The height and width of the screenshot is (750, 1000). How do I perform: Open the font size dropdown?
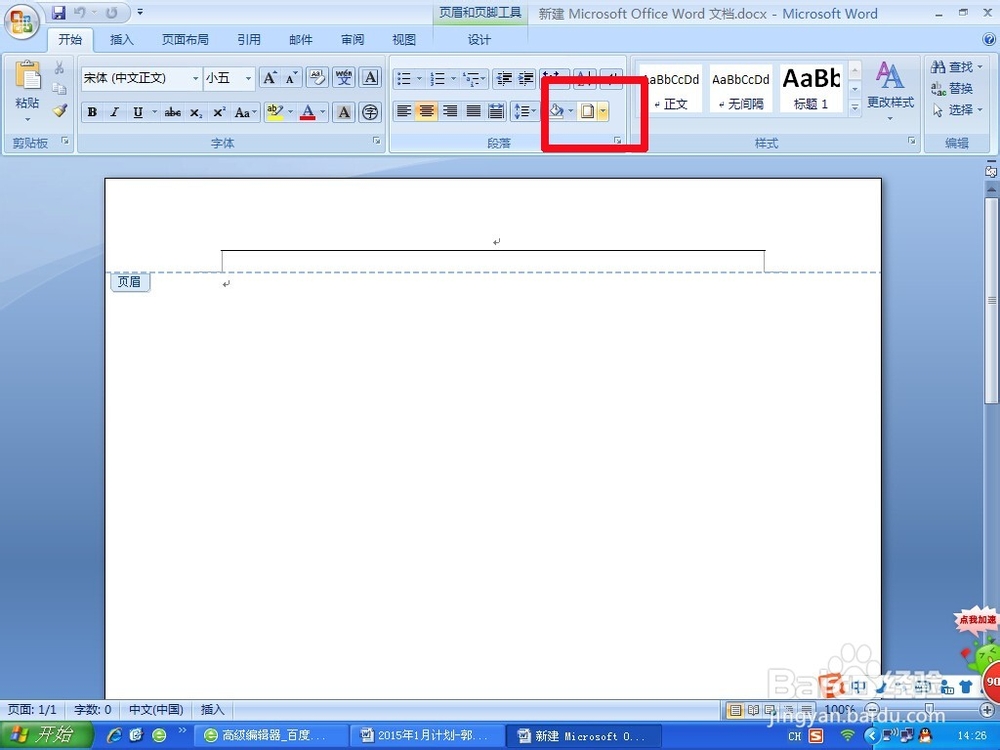(249, 77)
